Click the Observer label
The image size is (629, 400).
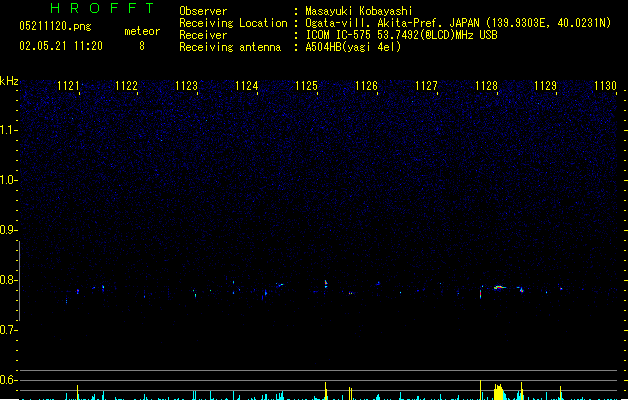point(203,11)
